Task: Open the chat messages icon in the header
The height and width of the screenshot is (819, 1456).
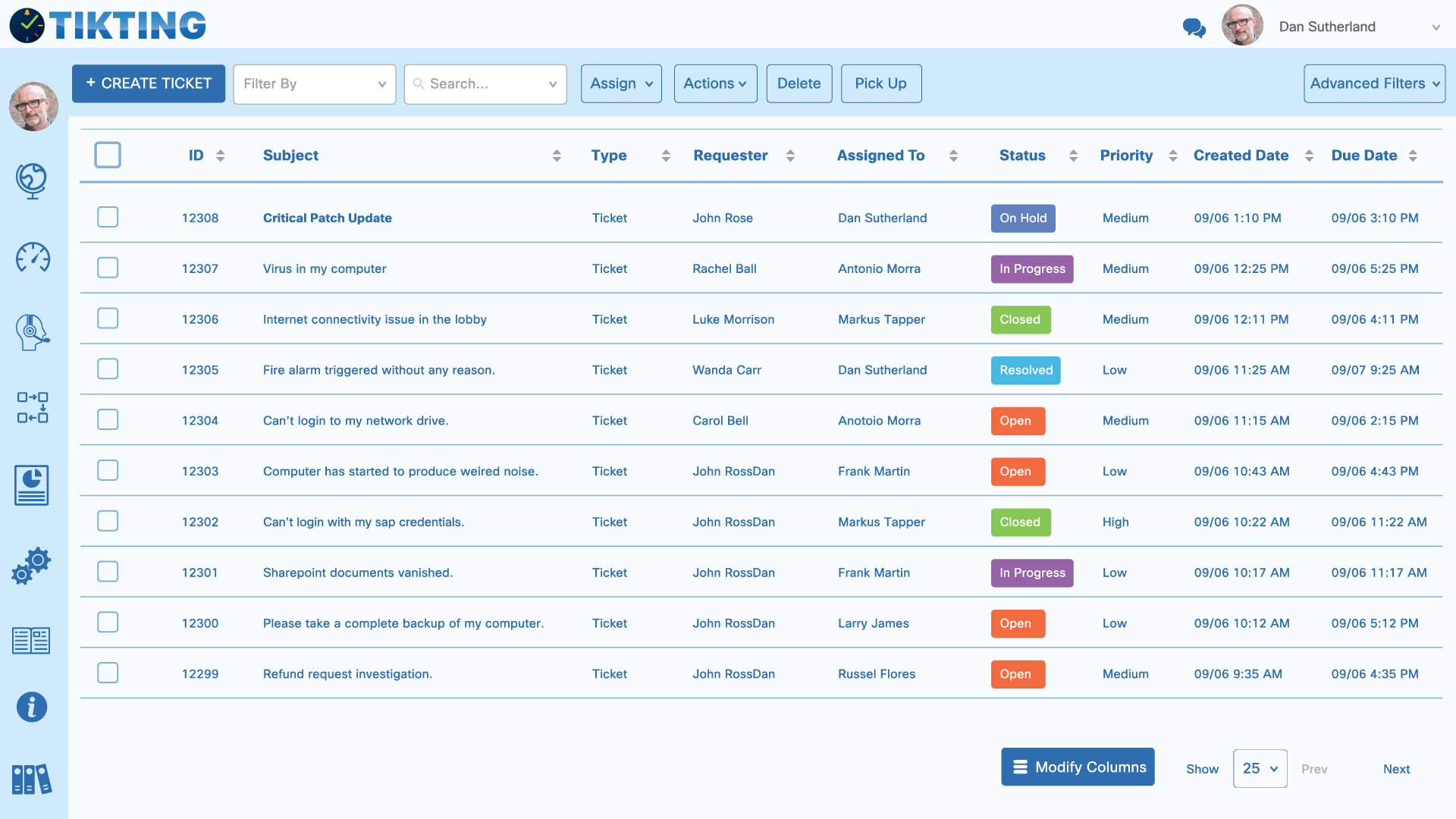Action: click(1194, 28)
